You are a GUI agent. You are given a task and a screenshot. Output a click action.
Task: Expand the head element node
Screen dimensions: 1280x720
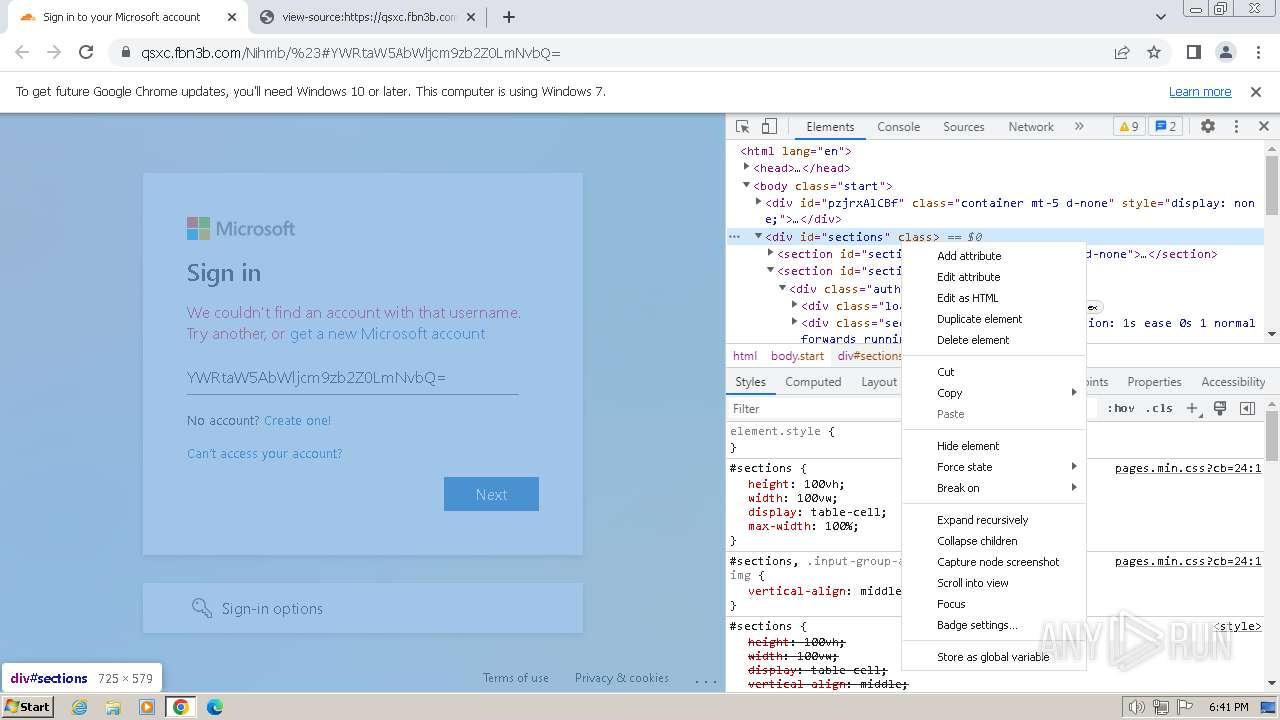click(746, 168)
